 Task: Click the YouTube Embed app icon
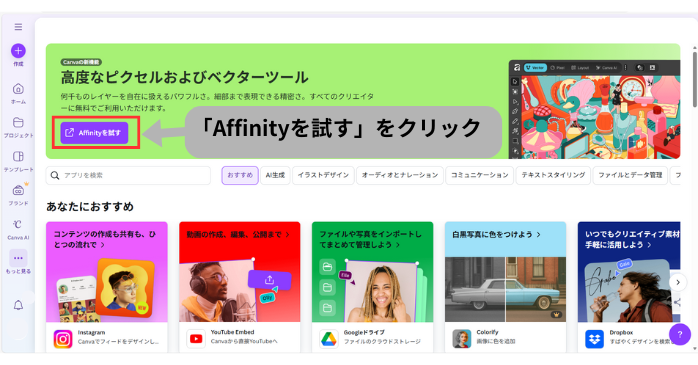click(x=196, y=339)
